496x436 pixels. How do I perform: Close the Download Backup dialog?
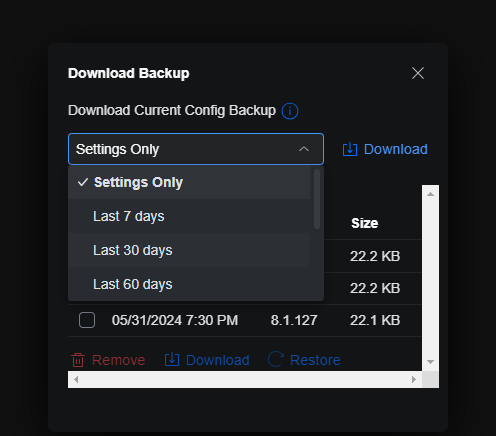click(x=418, y=73)
